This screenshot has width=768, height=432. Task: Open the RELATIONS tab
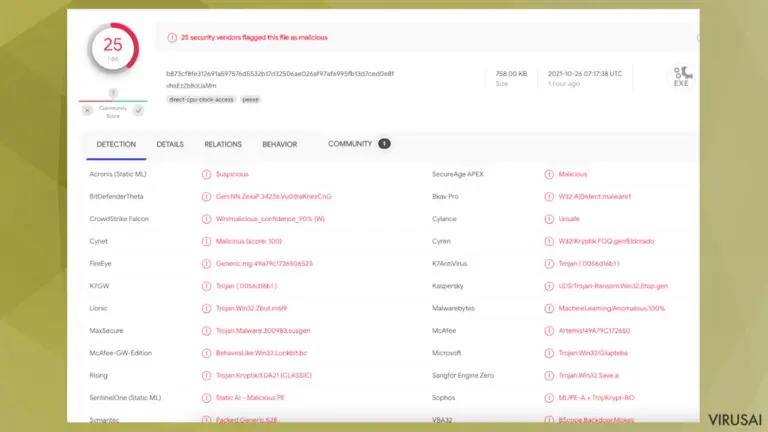tap(223, 144)
